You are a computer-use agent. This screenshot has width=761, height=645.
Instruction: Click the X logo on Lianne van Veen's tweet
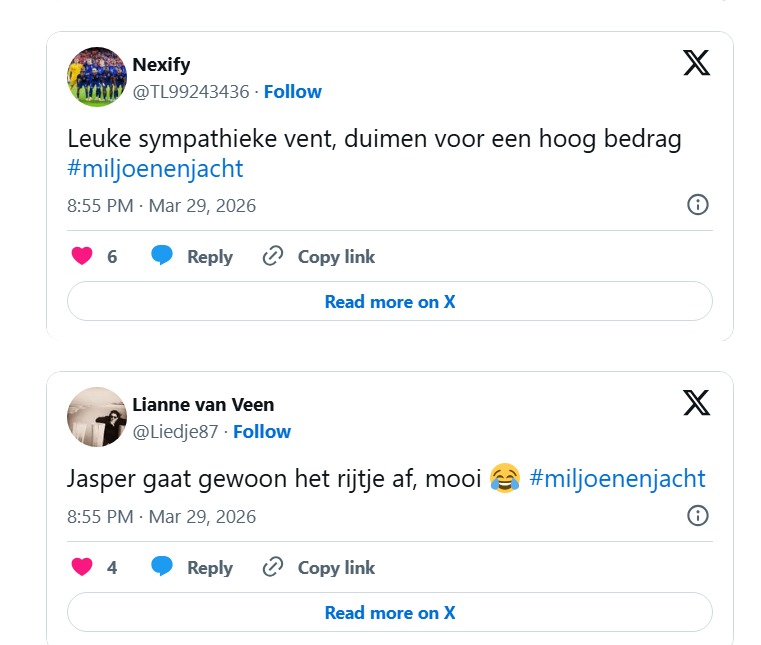coord(696,403)
